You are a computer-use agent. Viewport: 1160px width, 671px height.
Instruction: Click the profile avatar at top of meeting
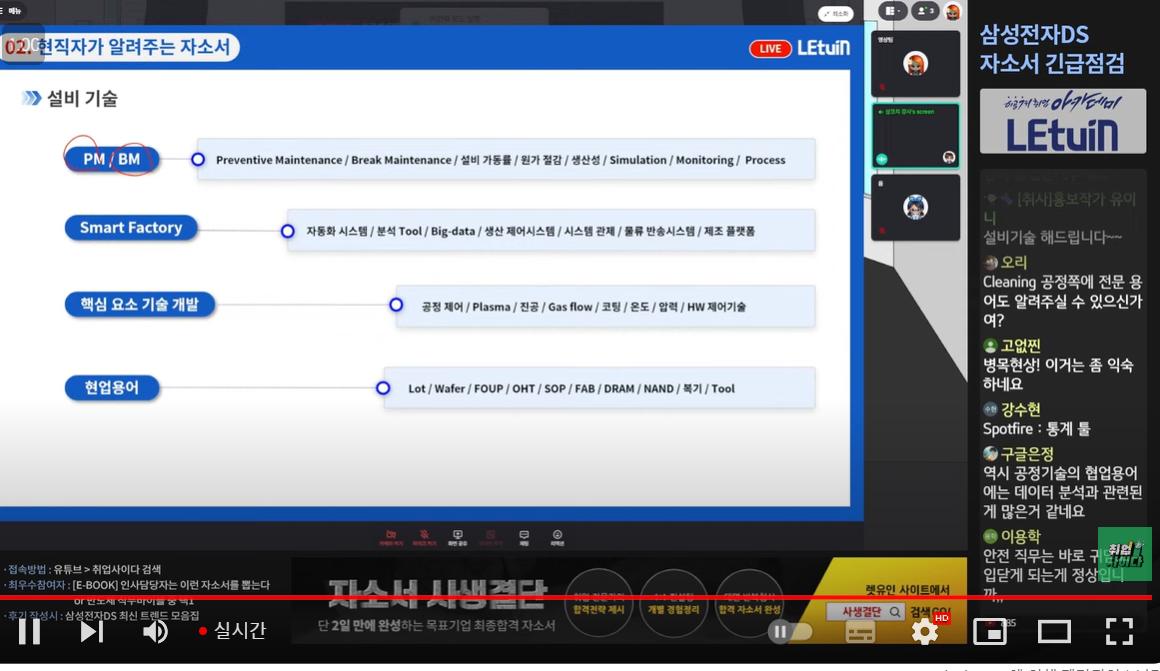[953, 11]
